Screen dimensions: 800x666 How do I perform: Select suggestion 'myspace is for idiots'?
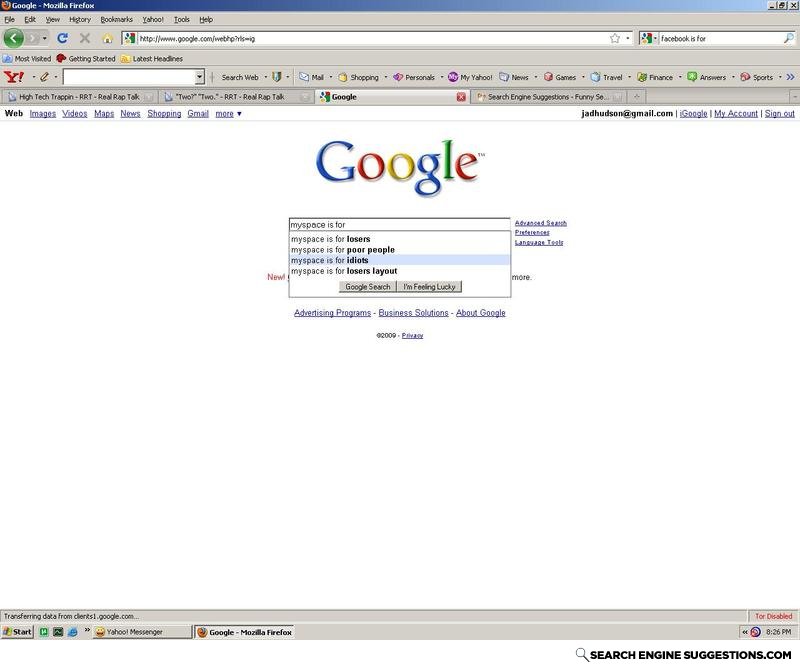[399, 260]
